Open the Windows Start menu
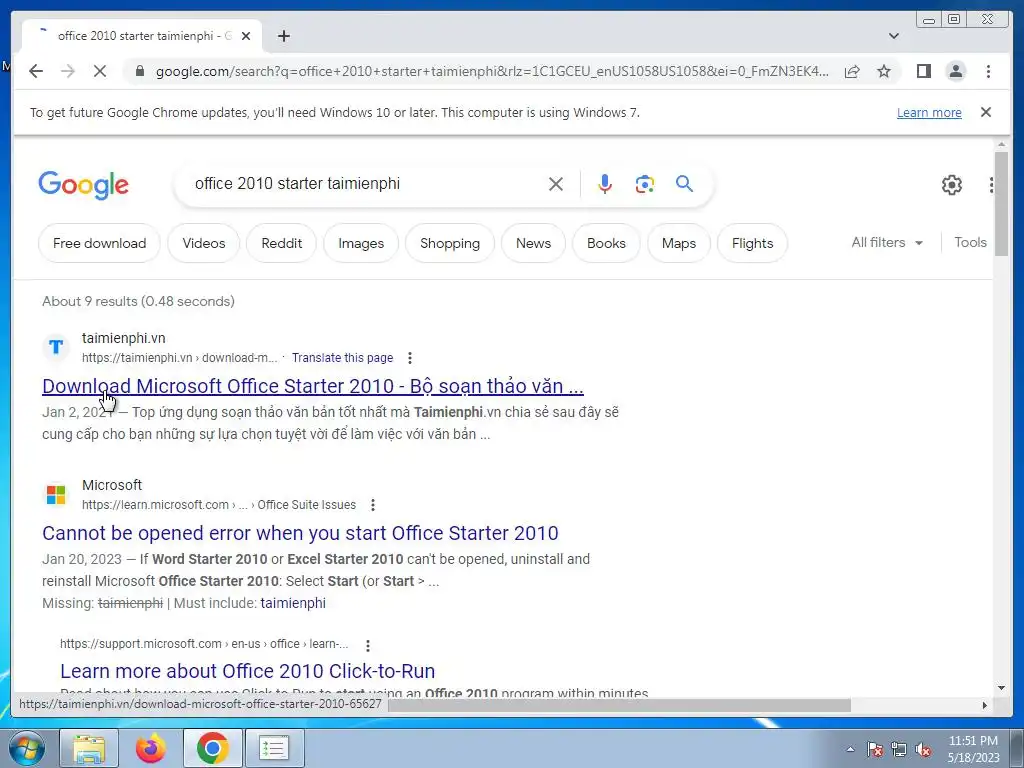This screenshot has height=768, width=1024. [x=25, y=748]
